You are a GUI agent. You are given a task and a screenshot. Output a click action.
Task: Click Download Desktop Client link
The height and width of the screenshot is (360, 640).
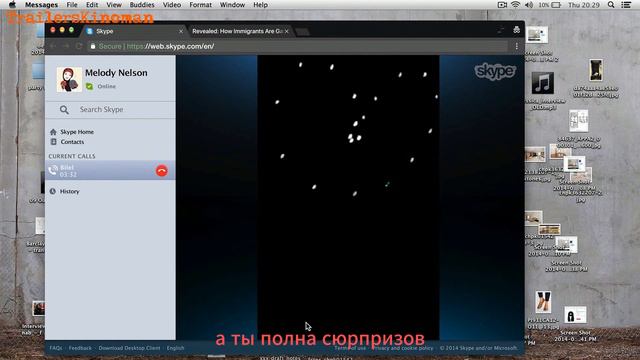point(129,348)
